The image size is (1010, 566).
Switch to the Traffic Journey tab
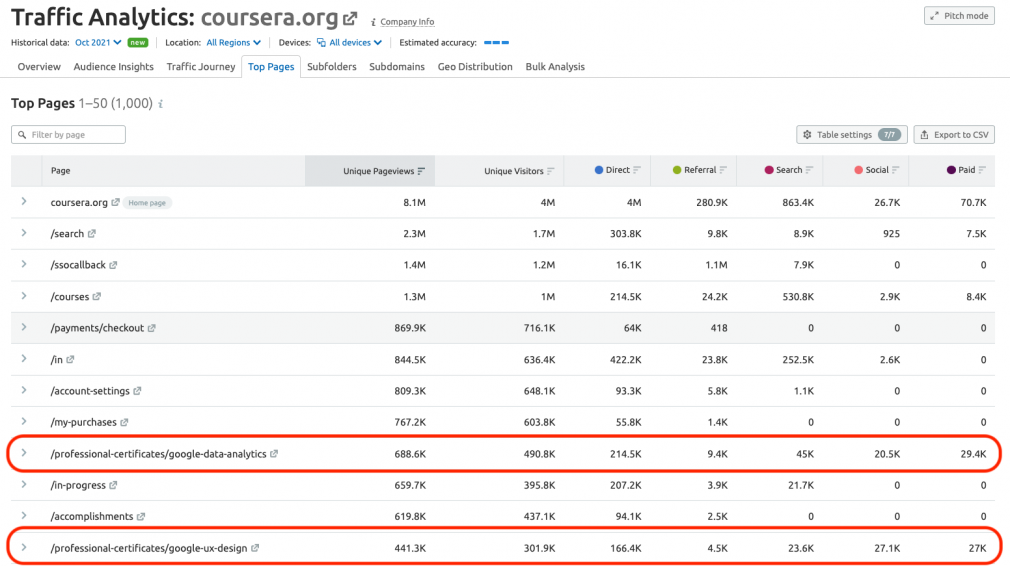point(201,66)
